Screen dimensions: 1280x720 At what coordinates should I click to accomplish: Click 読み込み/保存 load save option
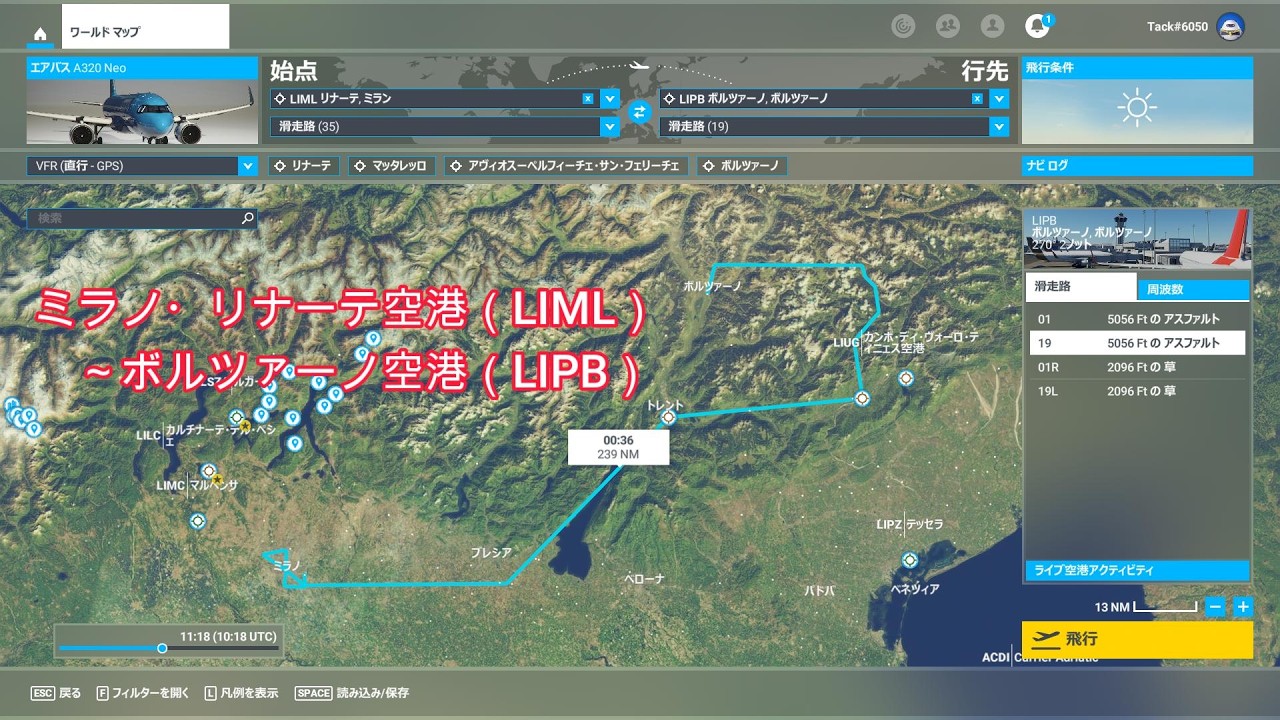pos(352,693)
